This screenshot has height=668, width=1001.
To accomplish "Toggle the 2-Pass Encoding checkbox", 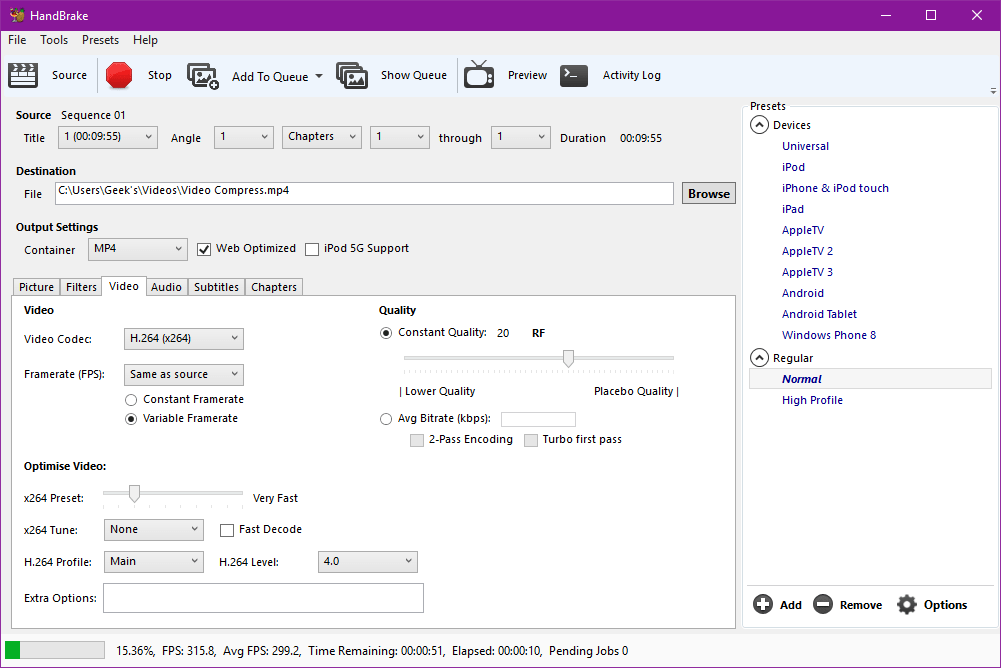I will click(417, 440).
